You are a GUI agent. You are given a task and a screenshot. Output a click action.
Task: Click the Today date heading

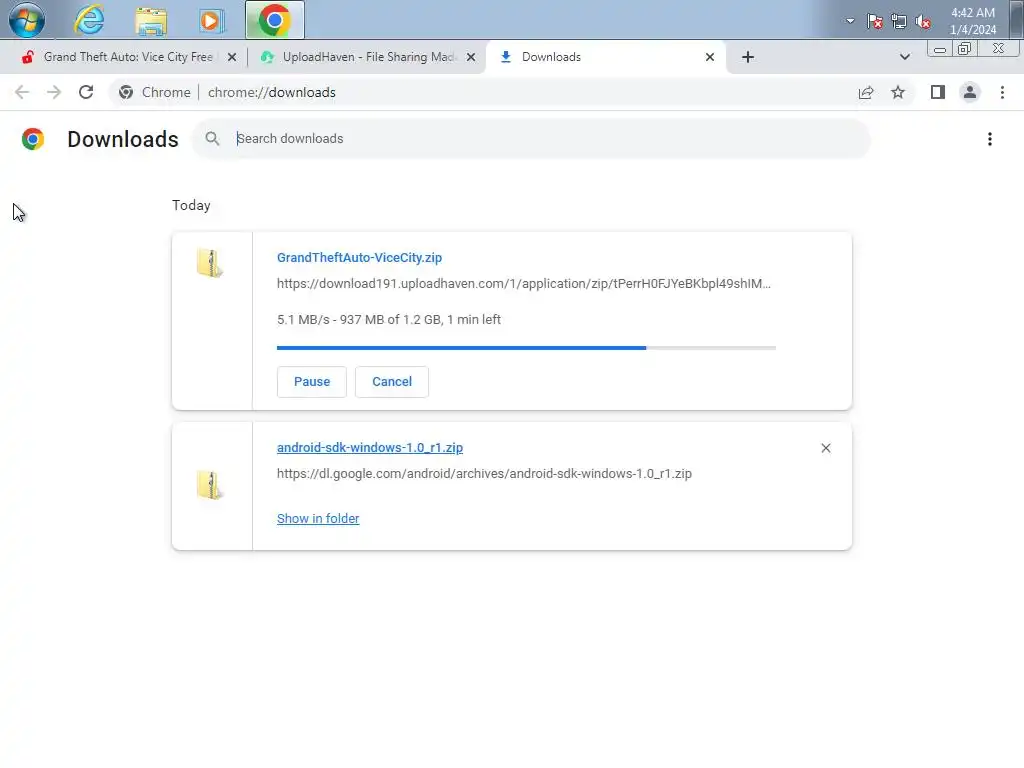tap(191, 205)
